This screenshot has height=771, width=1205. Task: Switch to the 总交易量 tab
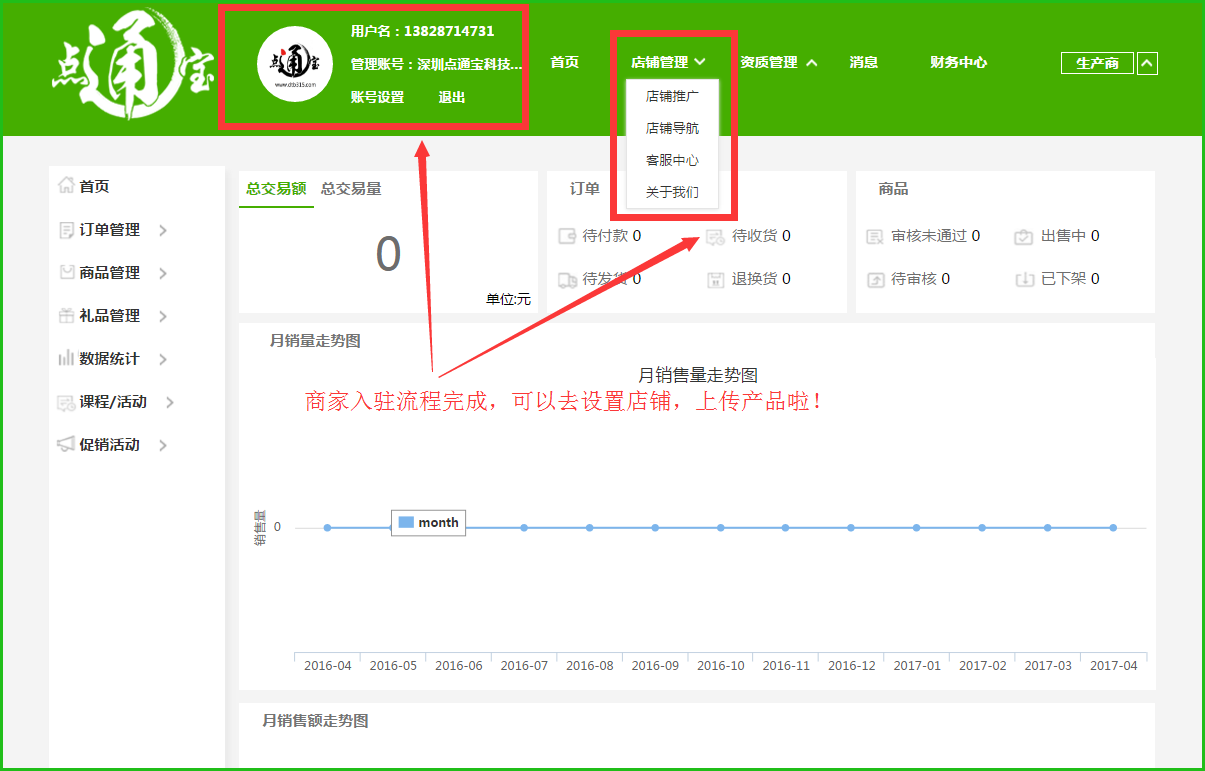coord(351,188)
